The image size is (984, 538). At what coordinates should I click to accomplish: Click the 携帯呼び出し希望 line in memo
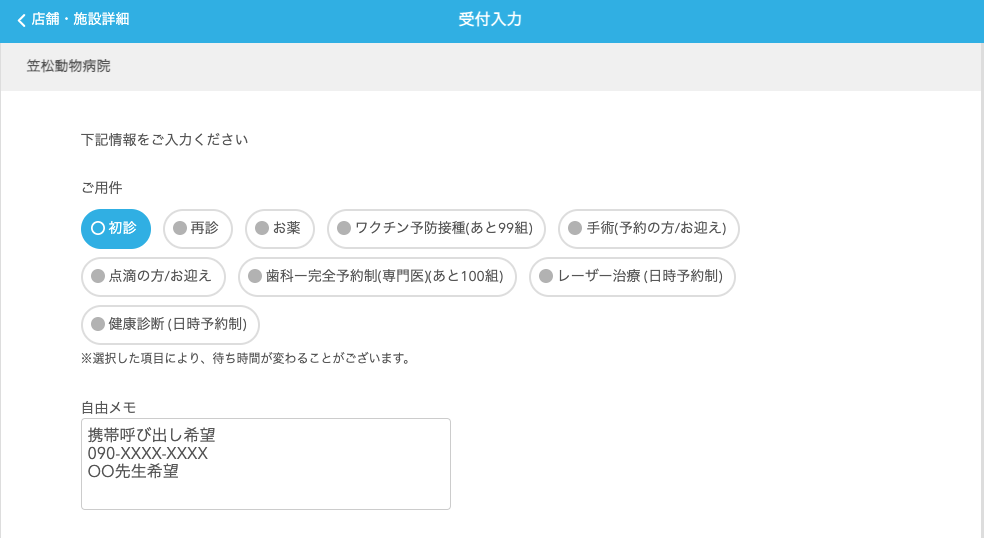(152, 435)
